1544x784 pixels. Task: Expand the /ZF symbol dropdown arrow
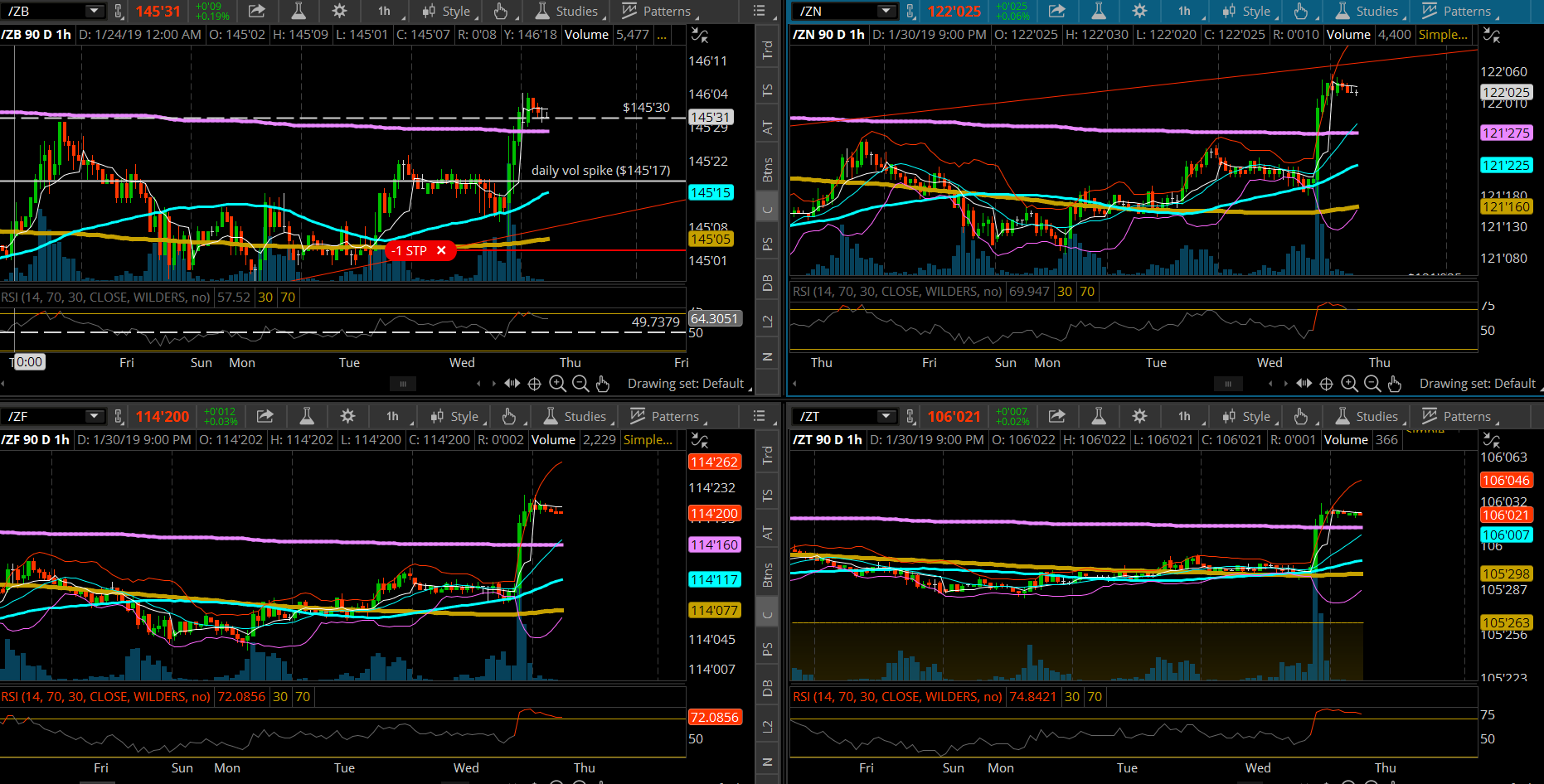(94, 416)
